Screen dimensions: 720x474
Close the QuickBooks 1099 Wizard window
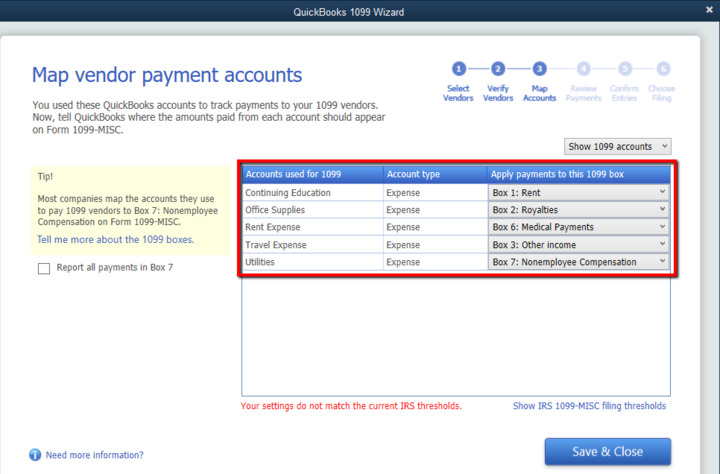point(709,10)
